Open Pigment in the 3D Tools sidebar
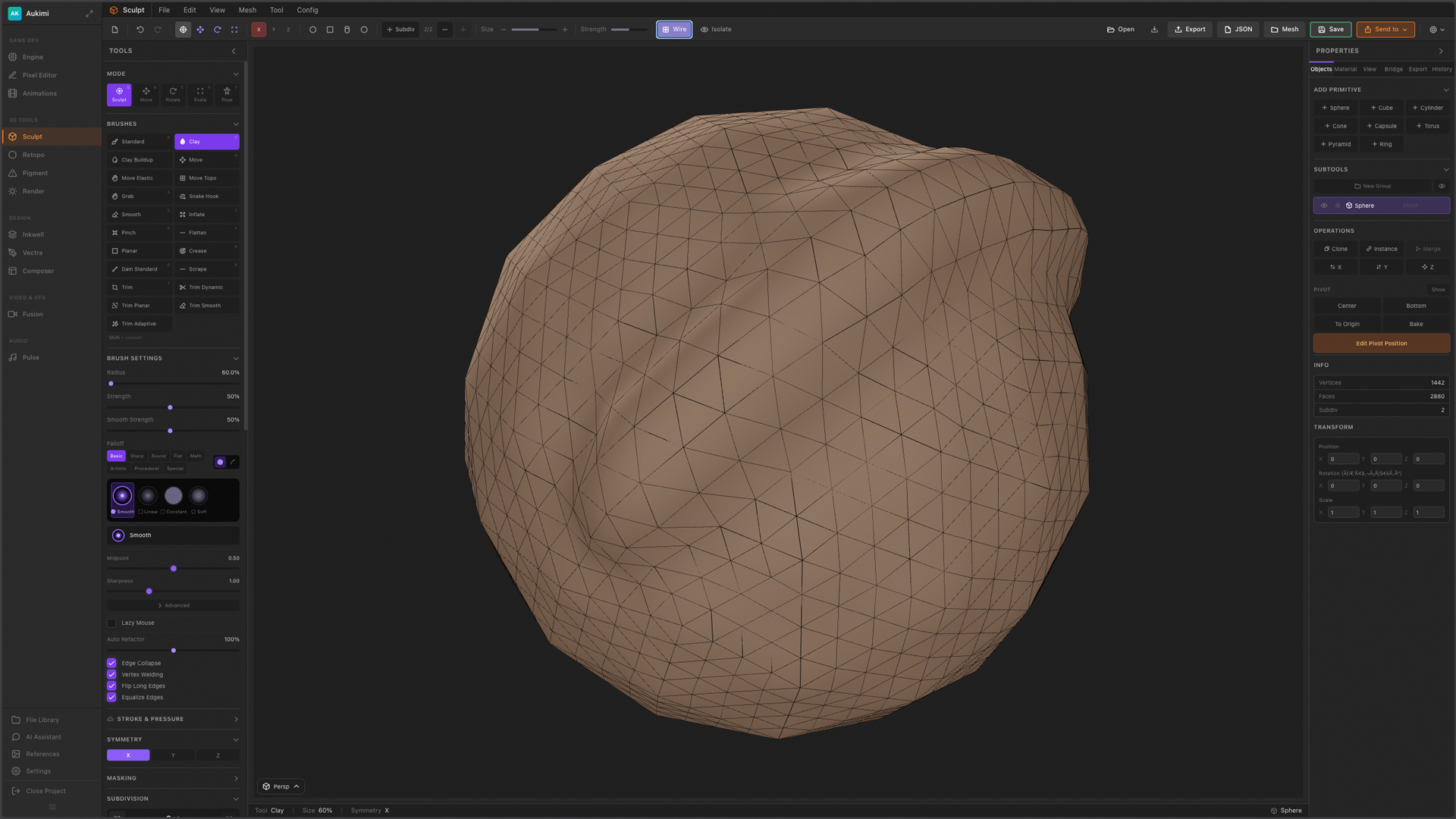Screen dimensions: 1456x819 (x=33, y=173)
